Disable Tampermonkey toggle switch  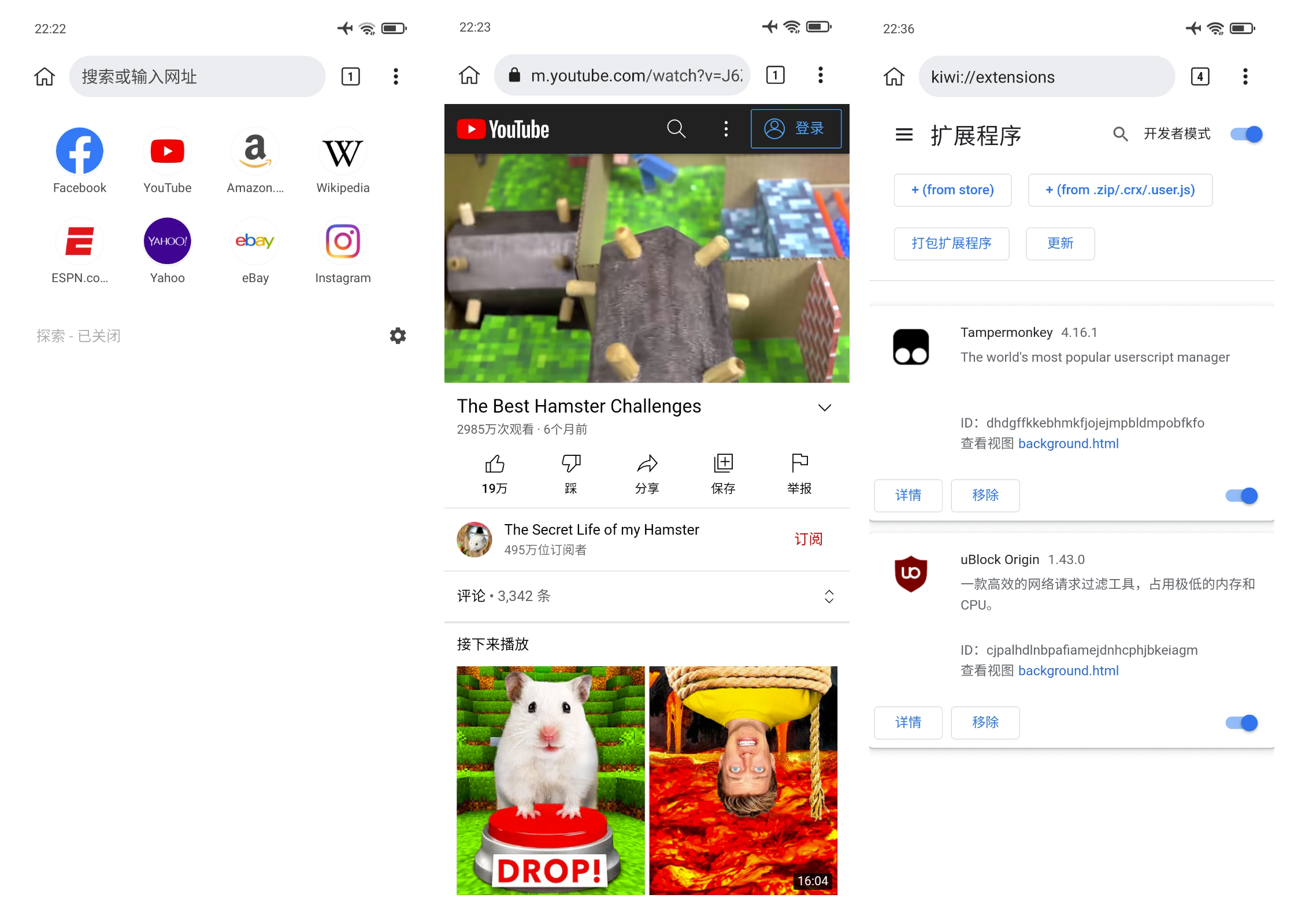point(1241,496)
